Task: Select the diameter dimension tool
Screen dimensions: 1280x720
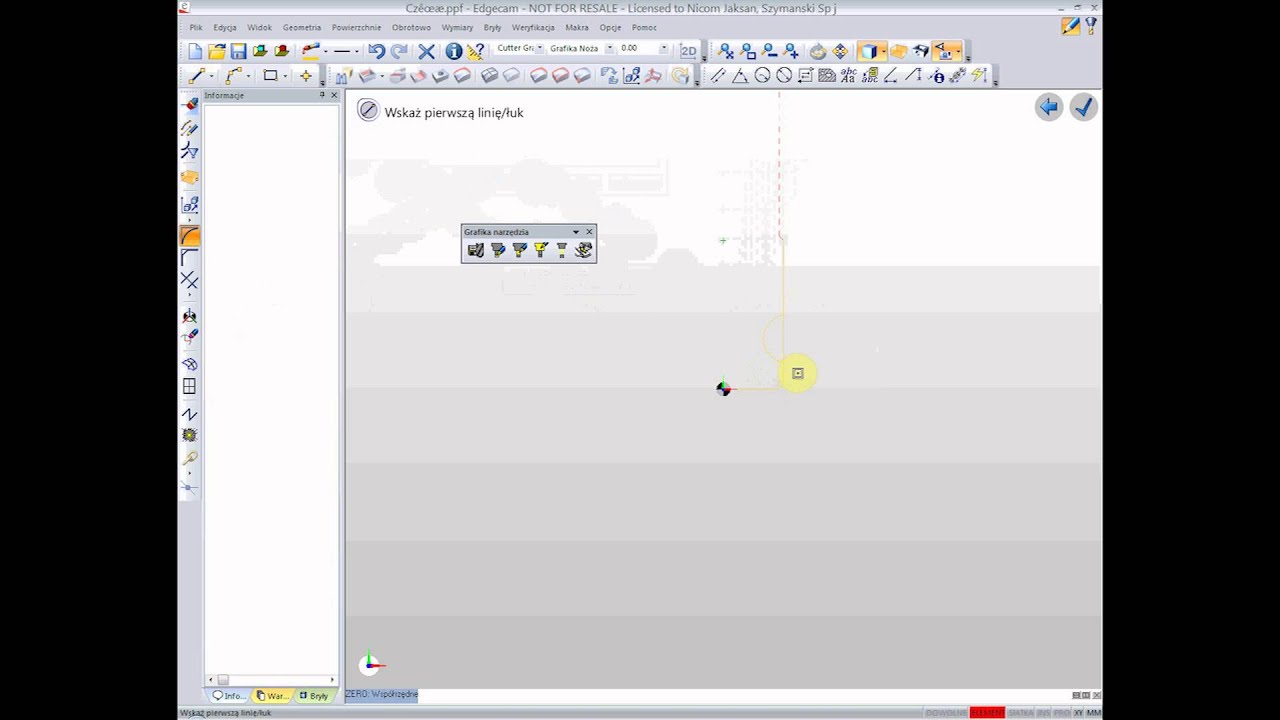Action: point(784,76)
